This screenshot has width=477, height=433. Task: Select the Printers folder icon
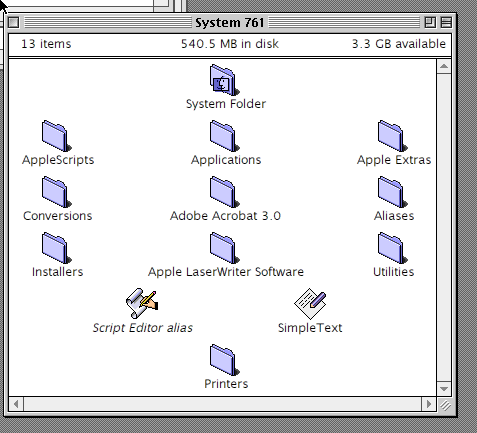(224, 360)
